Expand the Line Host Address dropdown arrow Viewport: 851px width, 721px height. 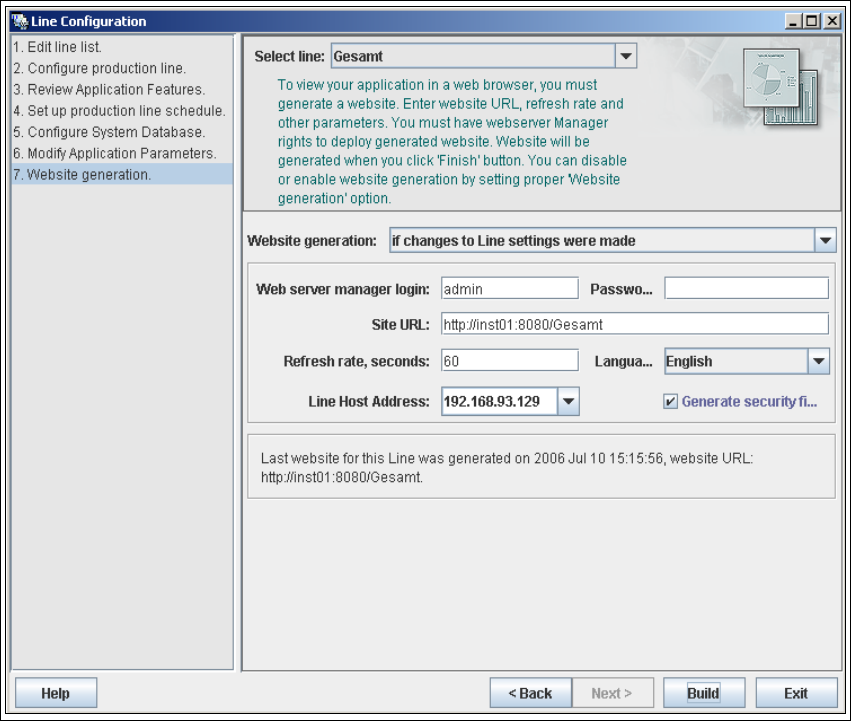(x=568, y=401)
